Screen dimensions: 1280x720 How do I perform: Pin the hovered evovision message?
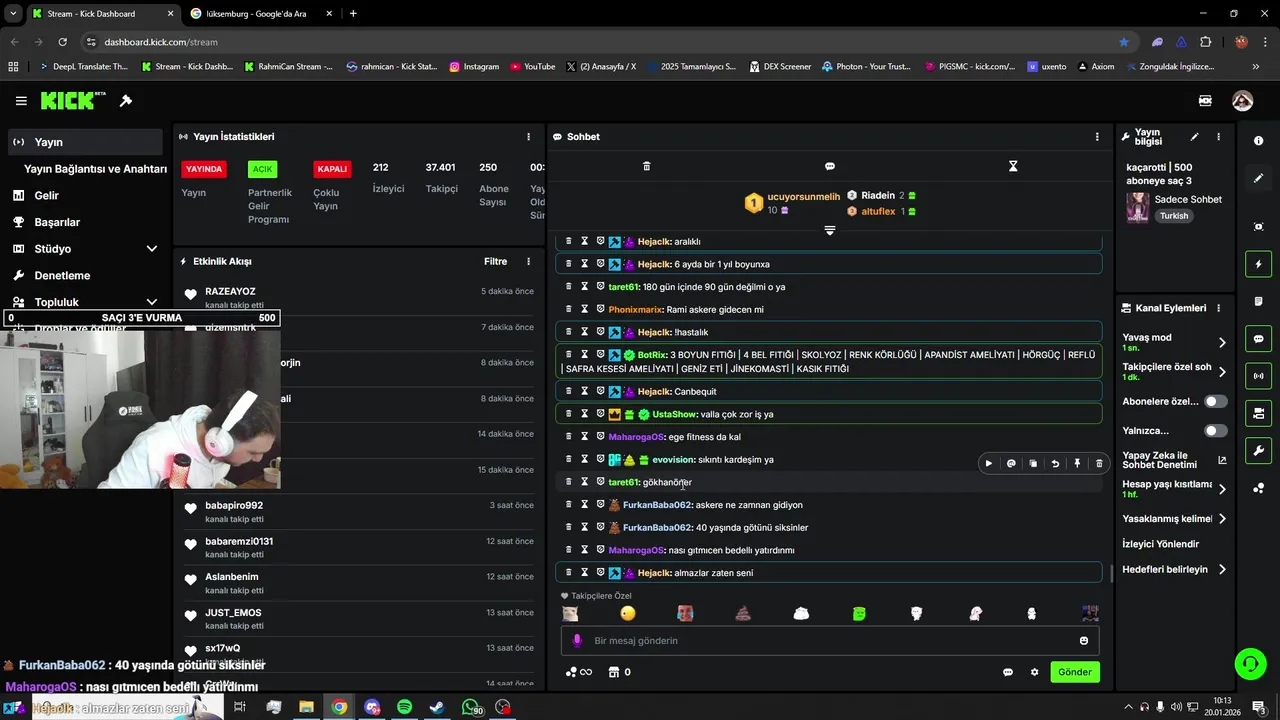tap(1077, 464)
